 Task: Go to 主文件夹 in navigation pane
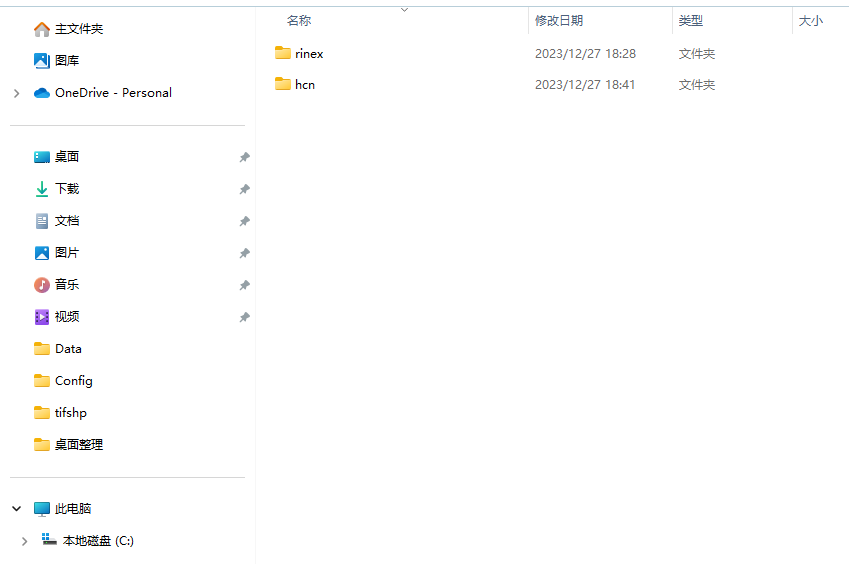click(x=79, y=29)
